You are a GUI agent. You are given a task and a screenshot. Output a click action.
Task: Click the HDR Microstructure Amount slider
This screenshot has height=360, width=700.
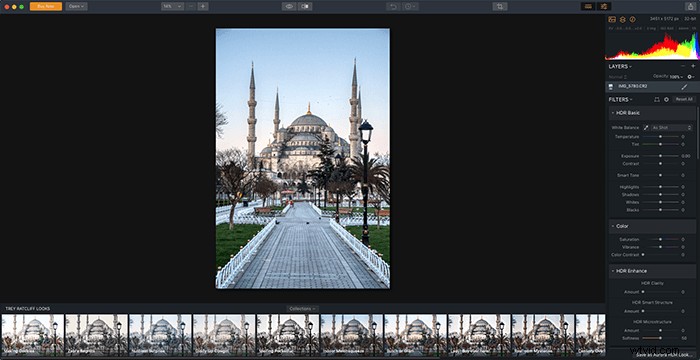(661, 331)
